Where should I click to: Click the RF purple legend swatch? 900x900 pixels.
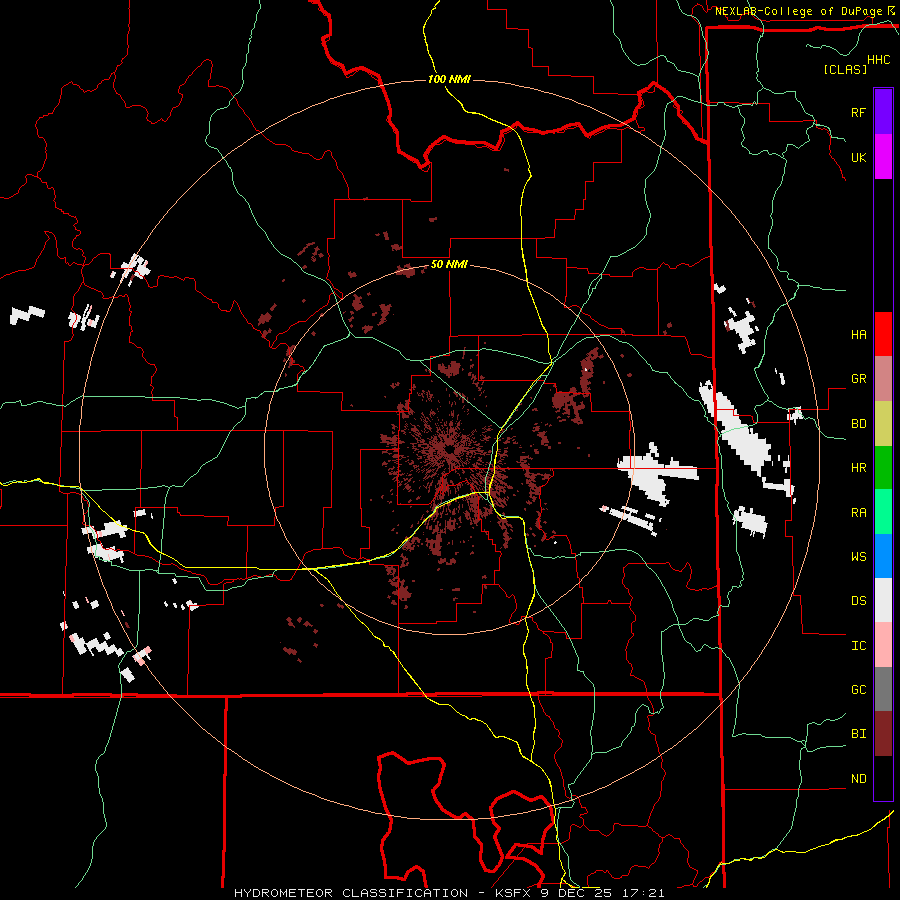point(883,112)
